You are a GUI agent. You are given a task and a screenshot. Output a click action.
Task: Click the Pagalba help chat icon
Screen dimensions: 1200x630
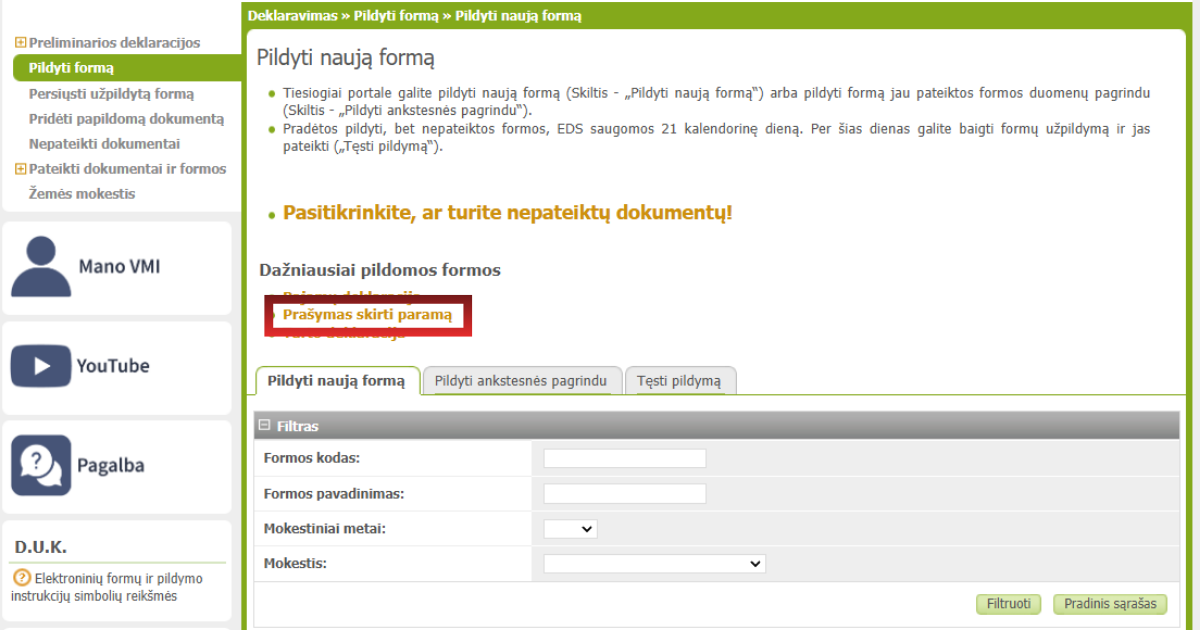click(41, 465)
